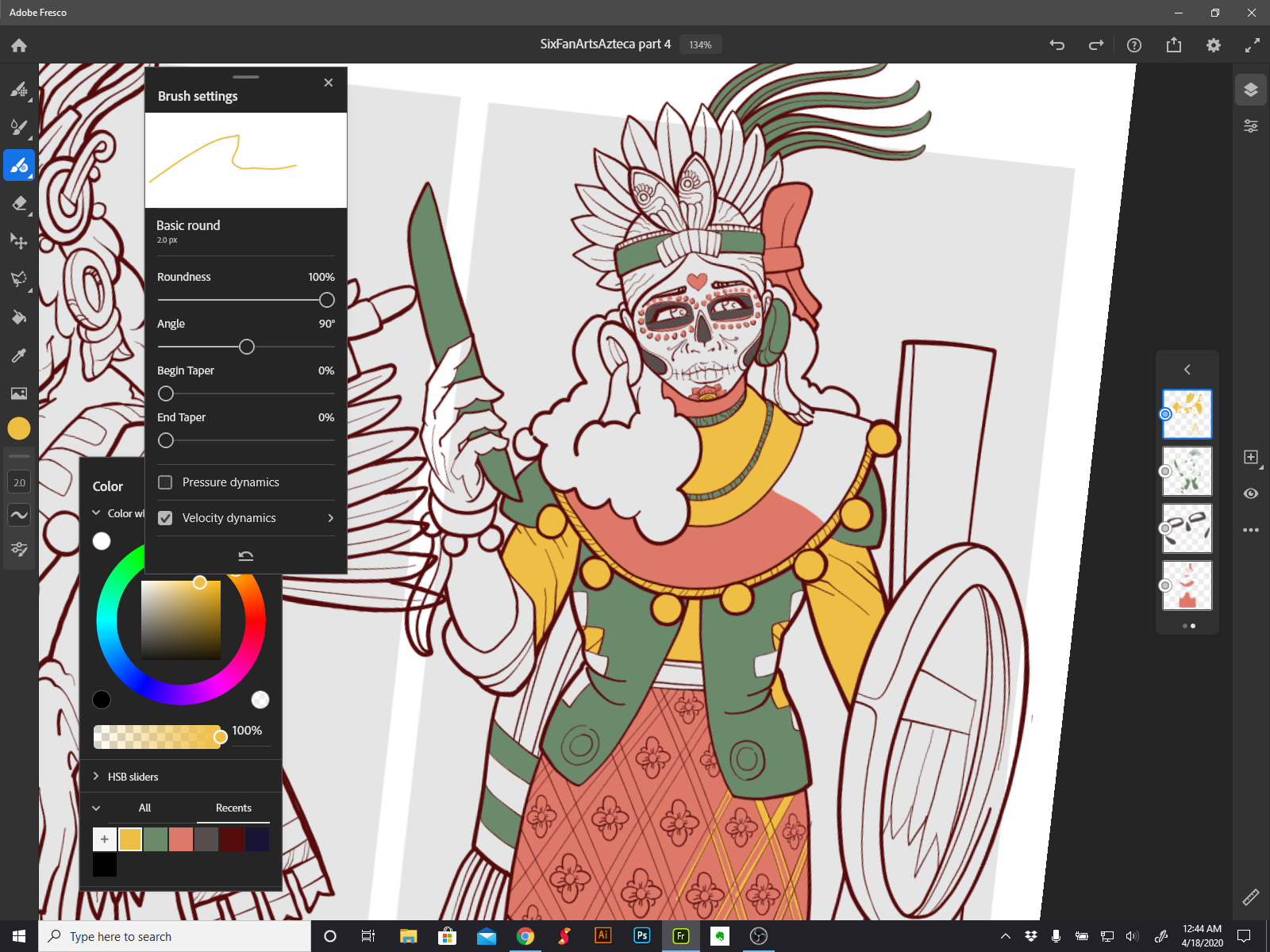This screenshot has width=1270, height=952.
Task: Select the red layer thumbnail
Action: 1187,585
